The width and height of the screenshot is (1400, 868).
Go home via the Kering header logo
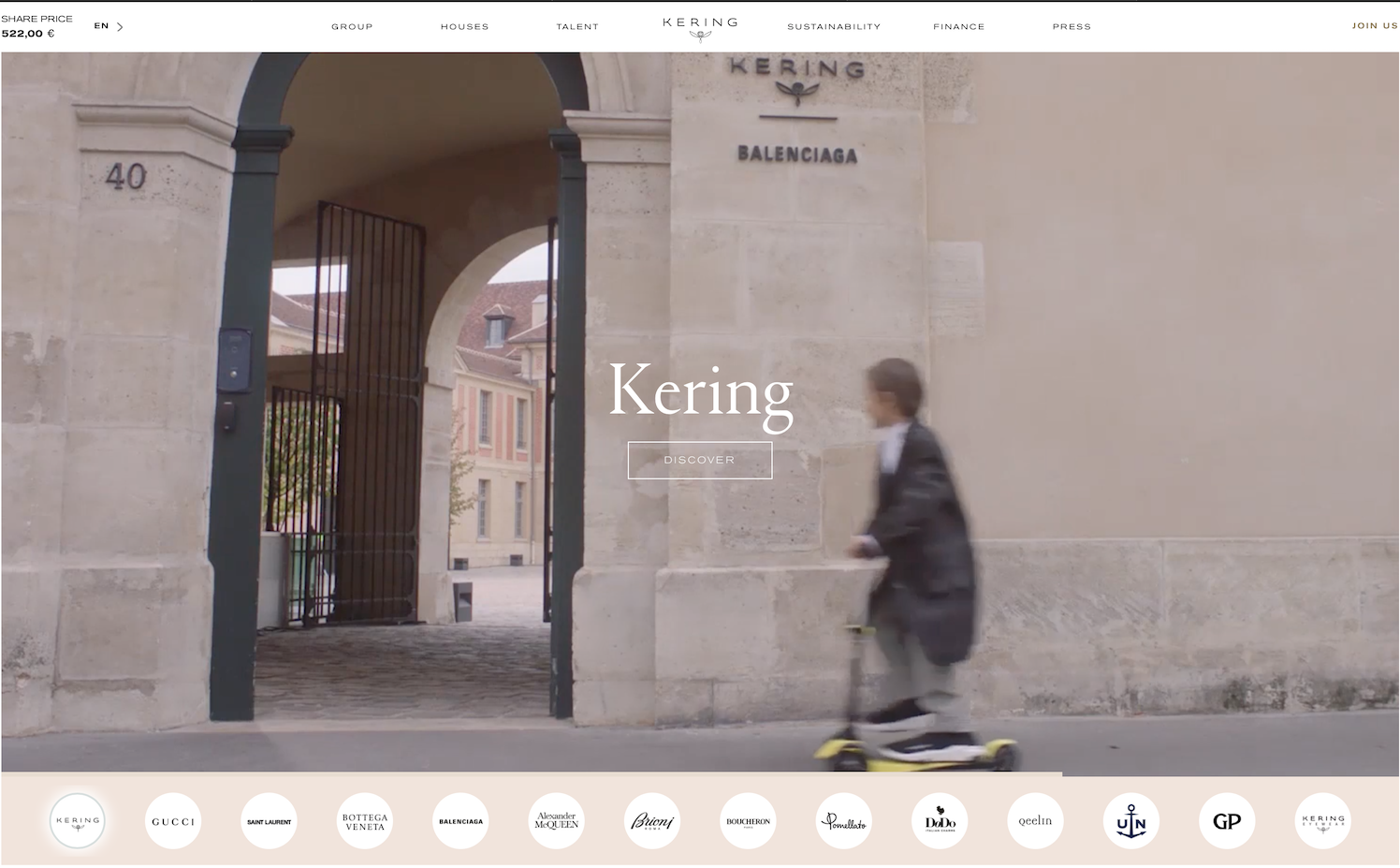coord(700,29)
